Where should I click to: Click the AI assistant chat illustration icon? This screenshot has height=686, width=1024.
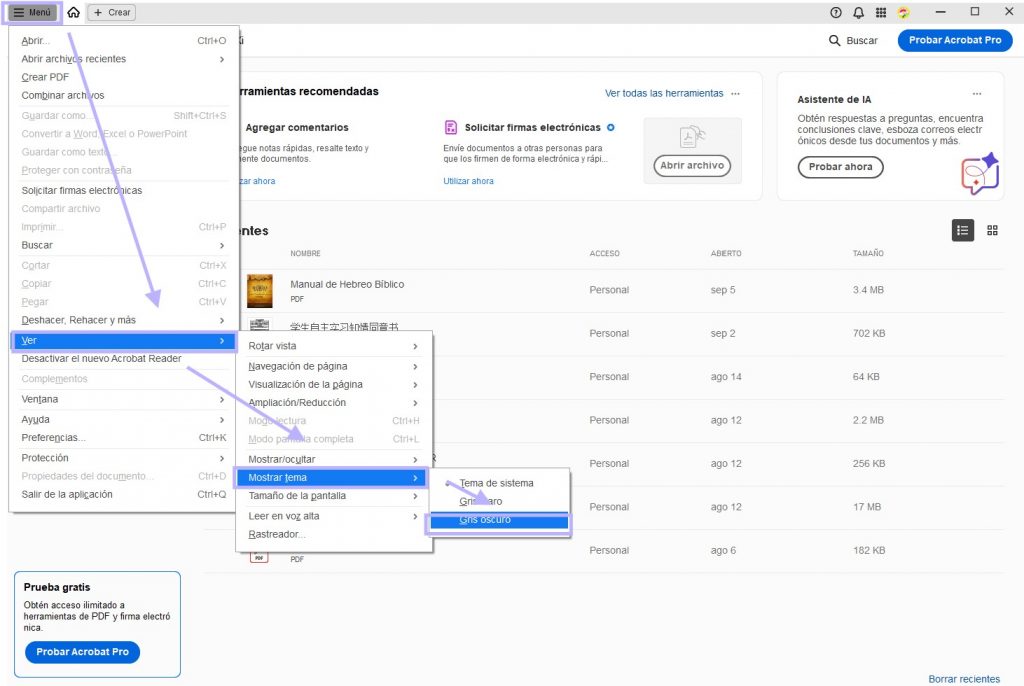tap(980, 173)
